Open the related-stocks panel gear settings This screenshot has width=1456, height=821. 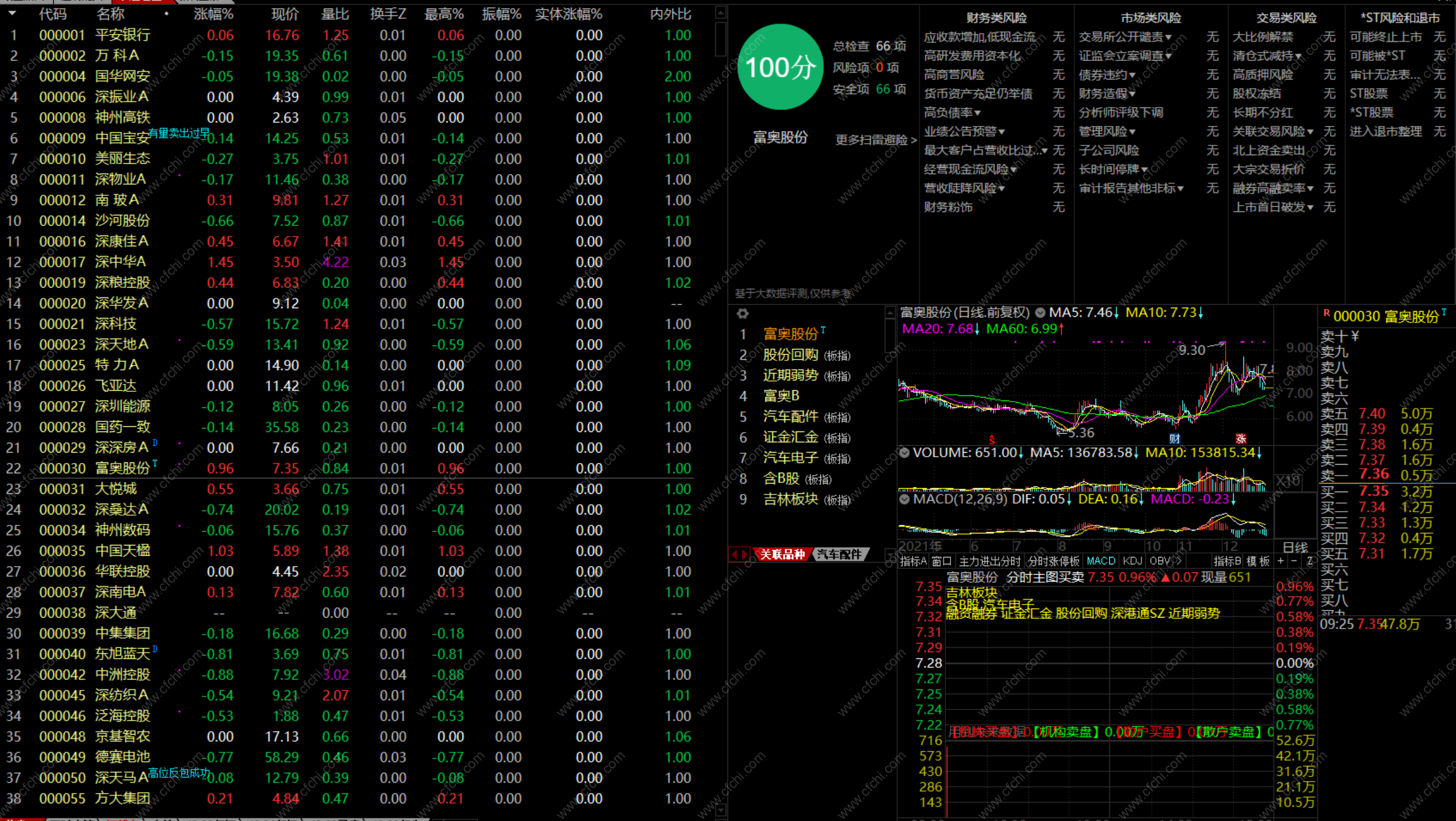742,313
